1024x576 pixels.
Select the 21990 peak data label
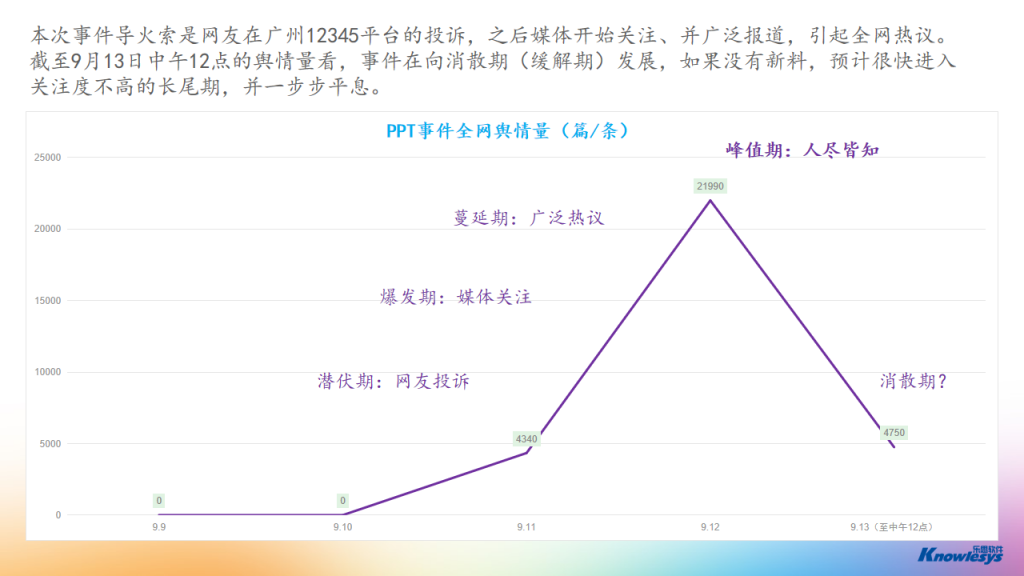[x=710, y=185]
